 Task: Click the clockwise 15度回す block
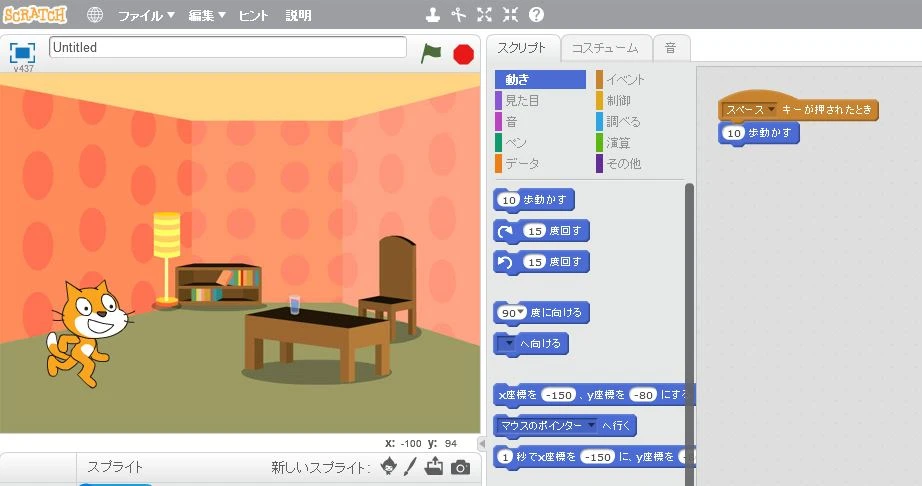click(x=541, y=231)
